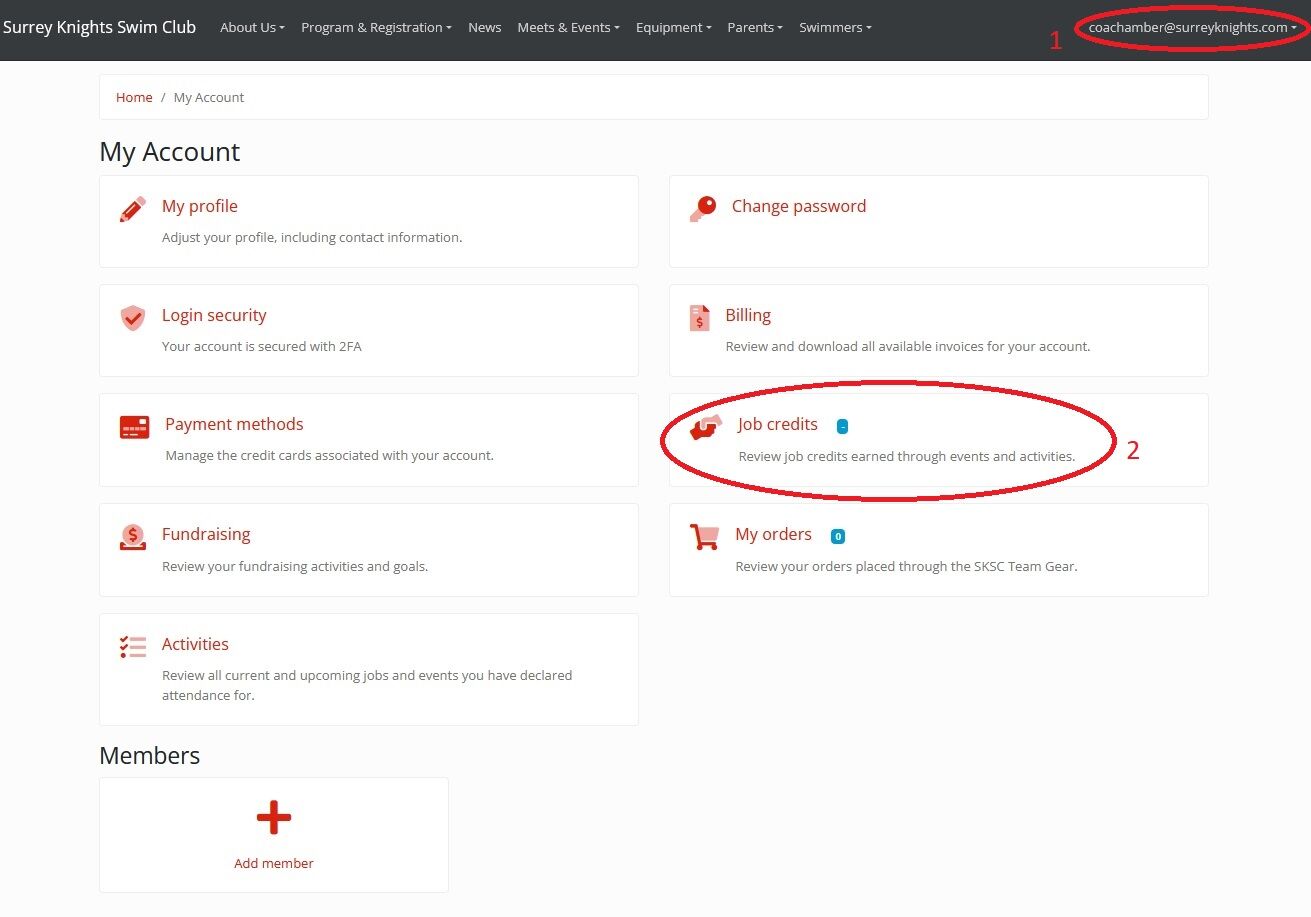Go to the News menu item
The image size is (1311, 917).
pos(484,28)
